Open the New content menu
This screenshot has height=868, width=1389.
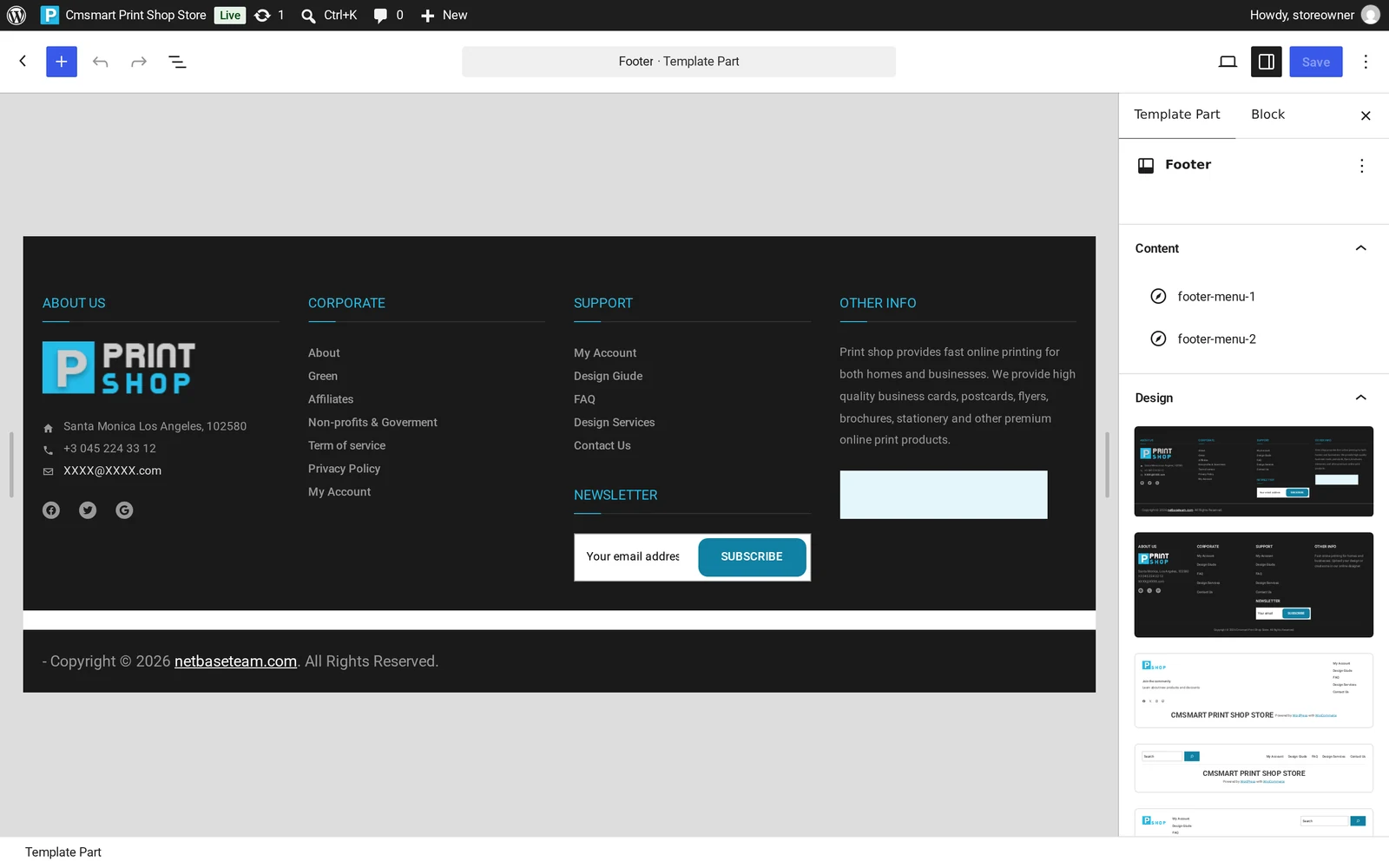tap(444, 15)
